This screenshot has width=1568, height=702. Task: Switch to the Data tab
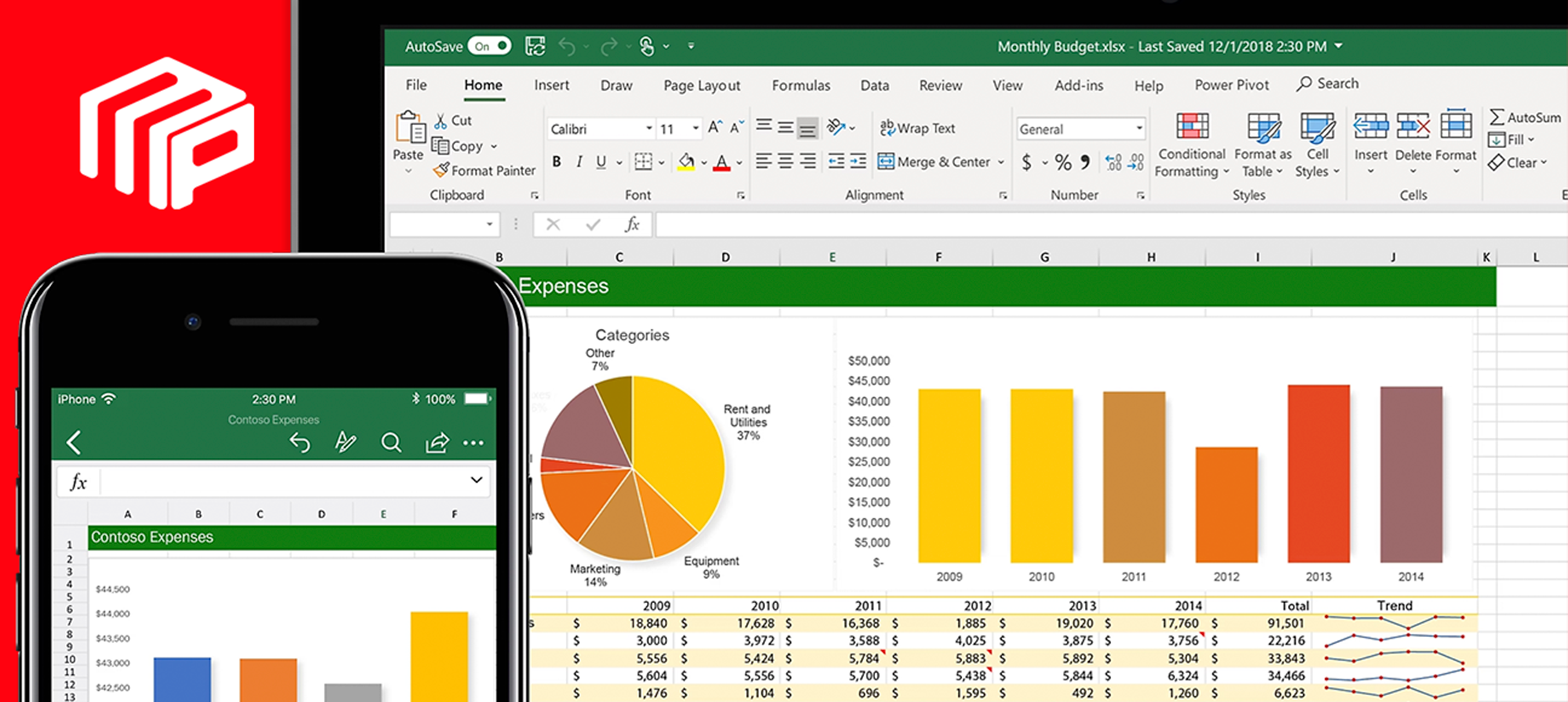click(875, 85)
